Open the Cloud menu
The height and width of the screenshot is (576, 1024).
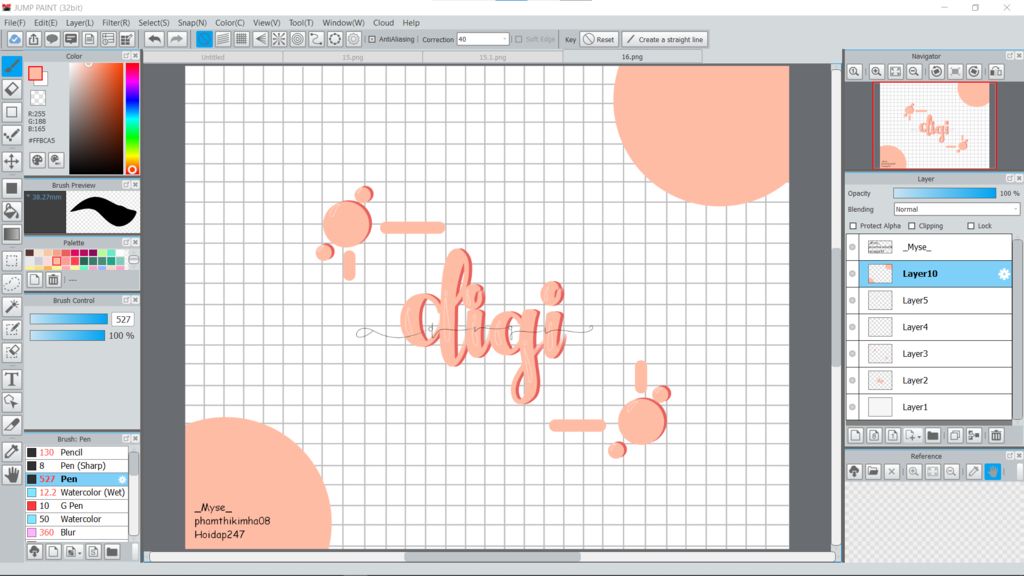(383, 22)
